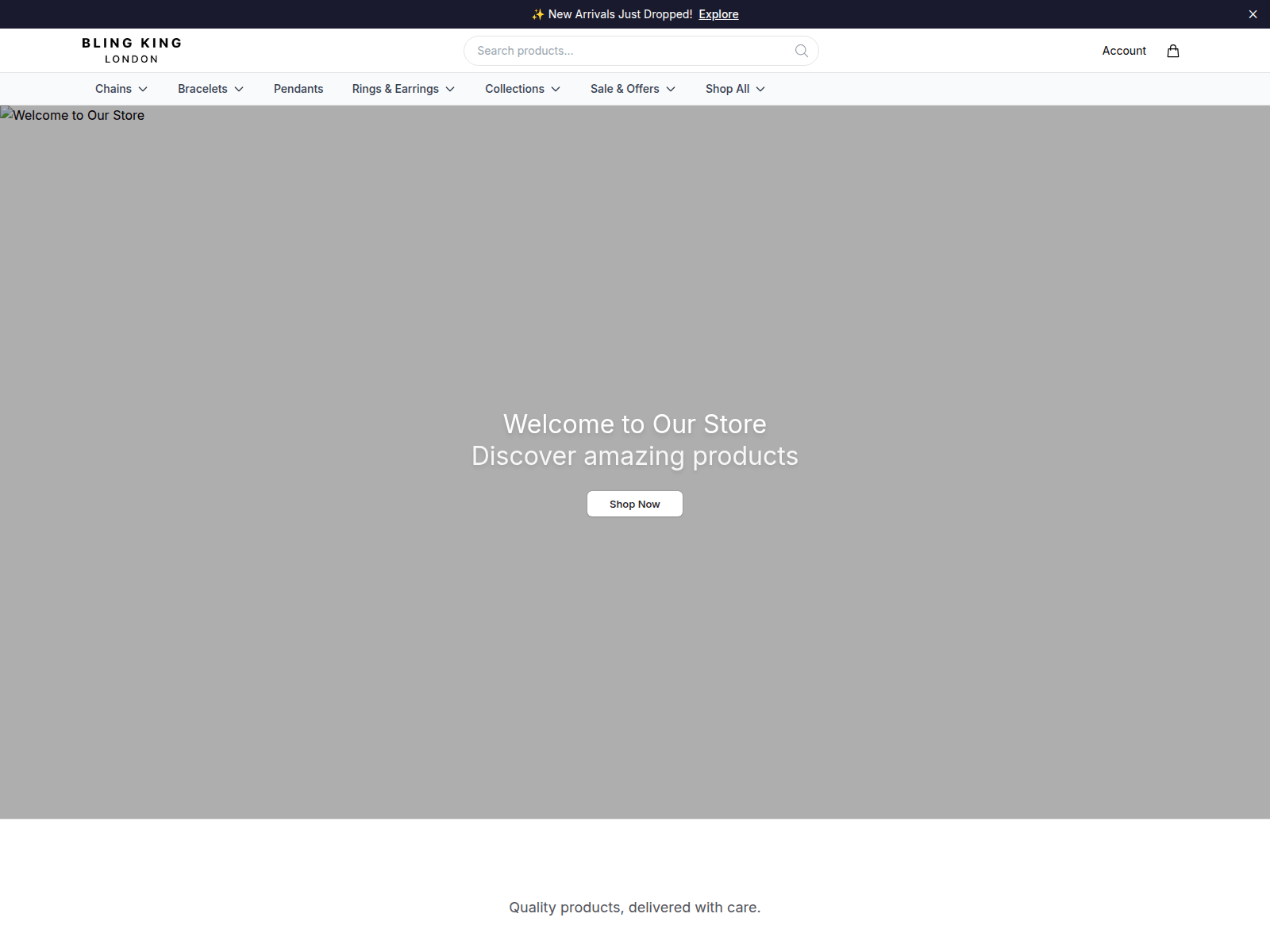Click the 'New Arrivals Just Dropped!' text
This screenshot has width=1270, height=952.
click(620, 14)
